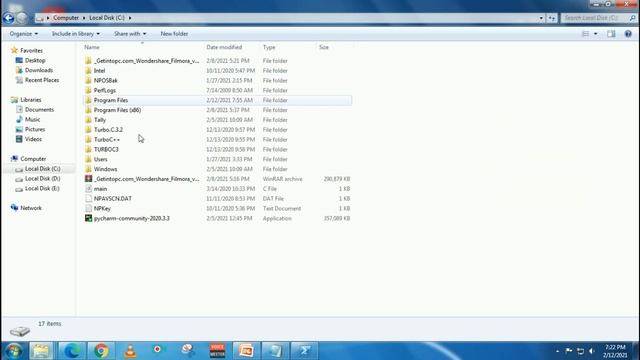Select the Filmora WinRAR archive icon

[88, 179]
